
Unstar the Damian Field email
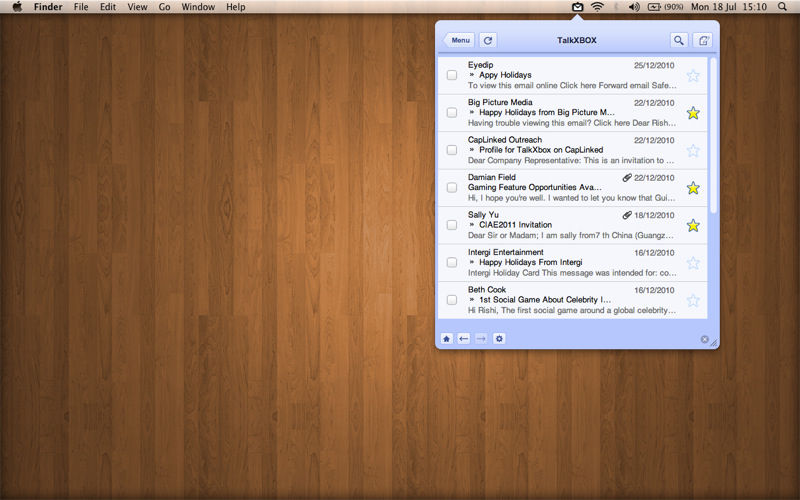coord(693,188)
